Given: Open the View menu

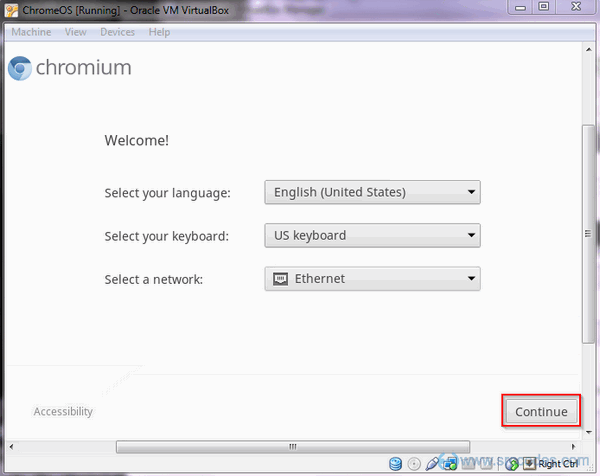Looking at the screenshot, I should point(75,32).
